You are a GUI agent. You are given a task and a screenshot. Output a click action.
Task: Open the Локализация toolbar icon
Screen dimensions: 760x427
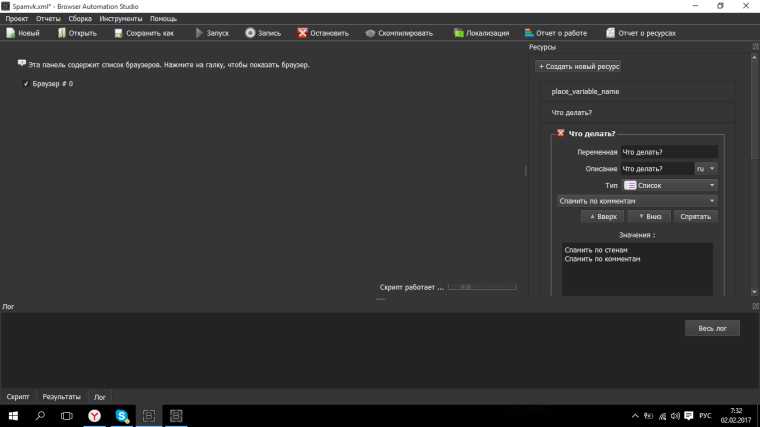459,33
